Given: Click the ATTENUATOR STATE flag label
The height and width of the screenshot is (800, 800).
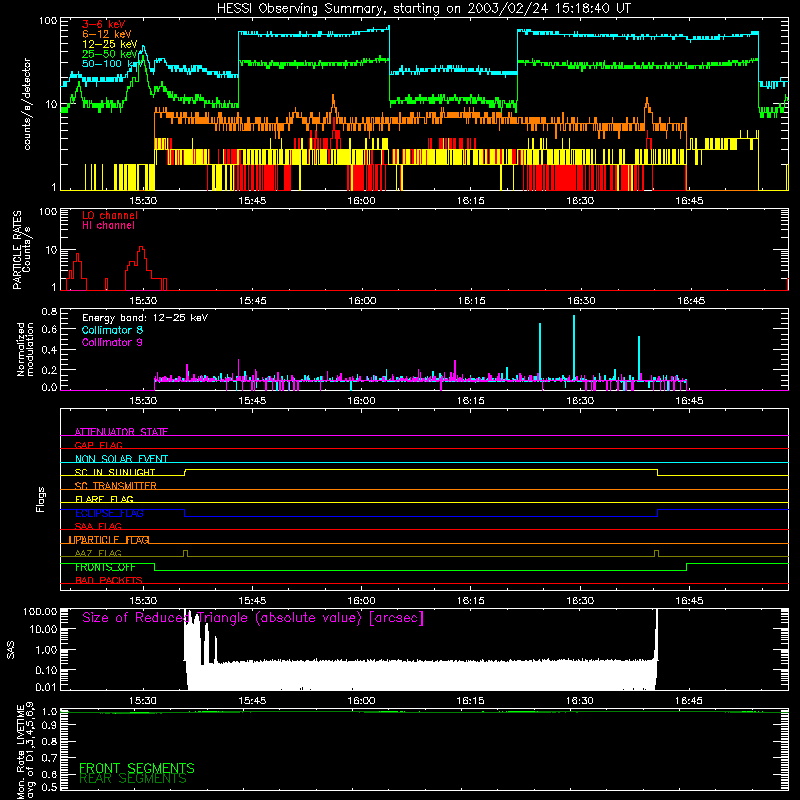Looking at the screenshot, I should [121, 432].
